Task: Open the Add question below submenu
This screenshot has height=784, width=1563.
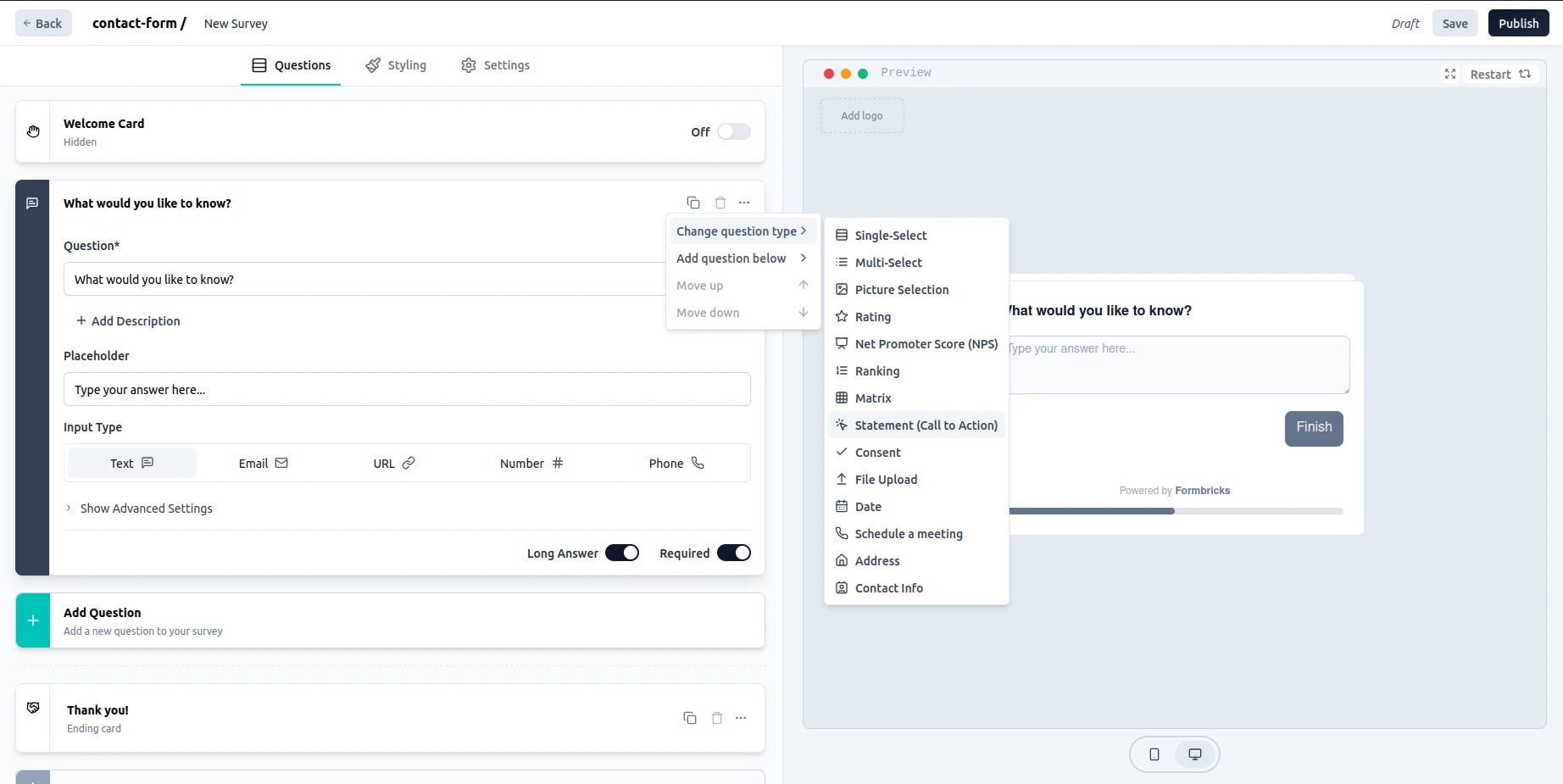Action: pos(743,259)
